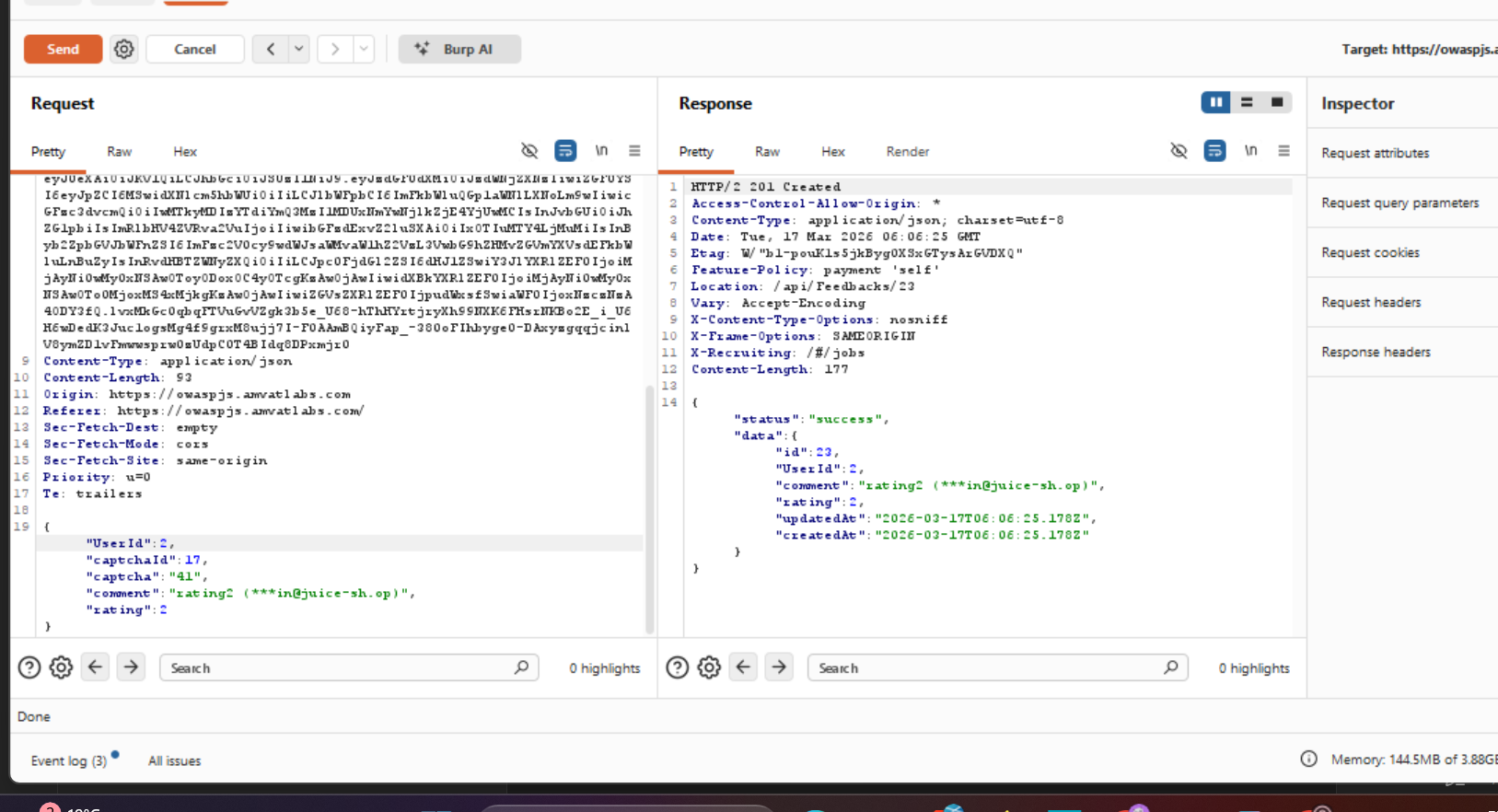Screen dimensions: 1498x812
Task: Open the Request panel hamburger menu
Action: (634, 151)
